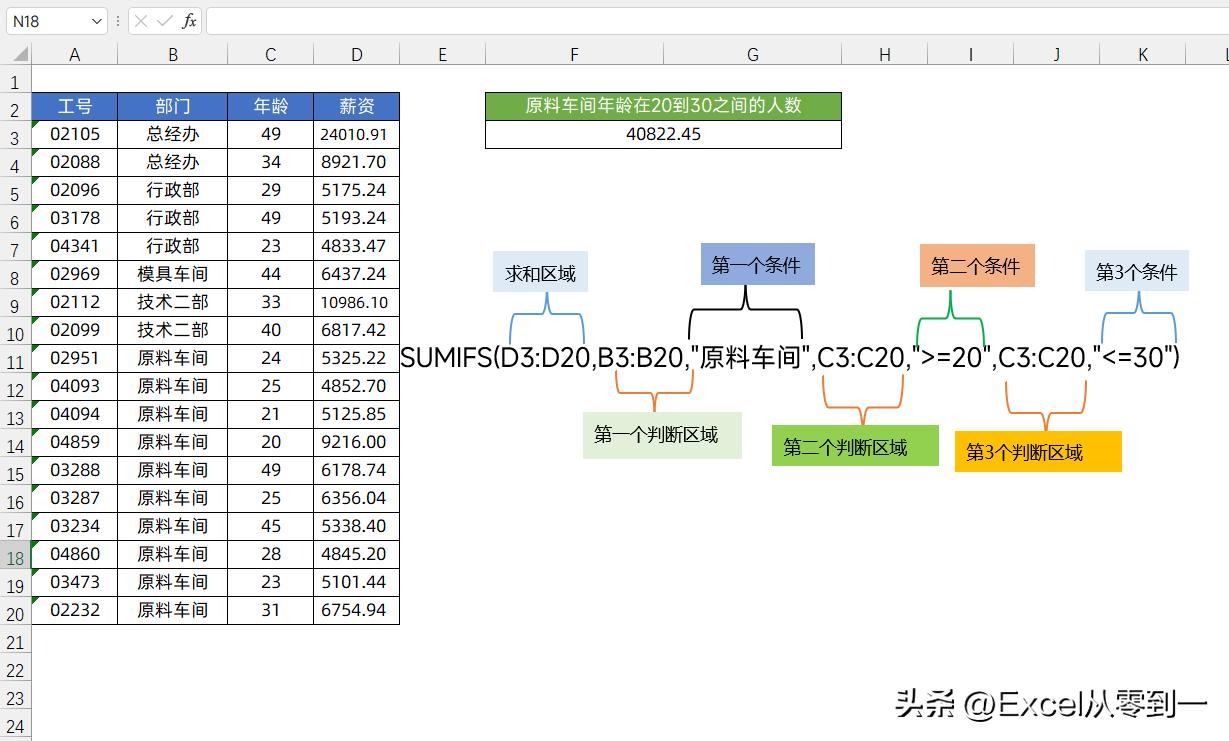Click the cell showing 40822.45
Screen dimensions: 1229x741
[x=663, y=133]
